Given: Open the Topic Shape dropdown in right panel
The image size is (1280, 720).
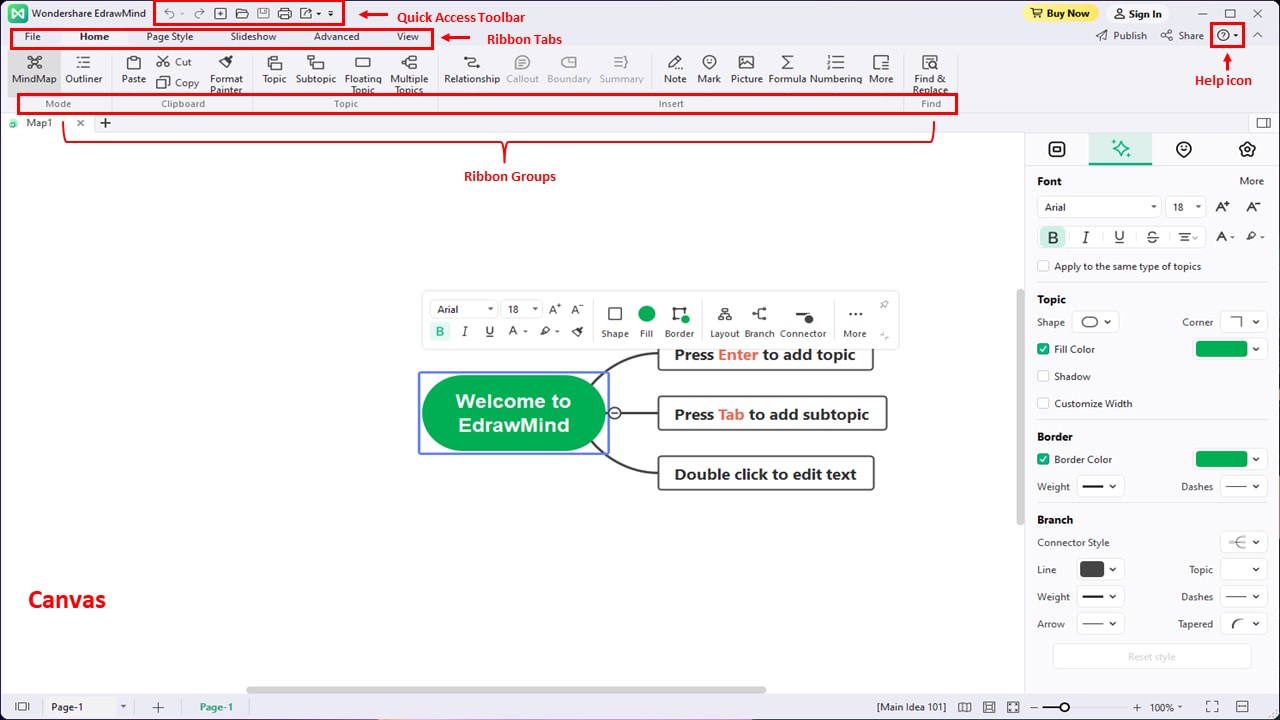Looking at the screenshot, I should tap(1095, 322).
